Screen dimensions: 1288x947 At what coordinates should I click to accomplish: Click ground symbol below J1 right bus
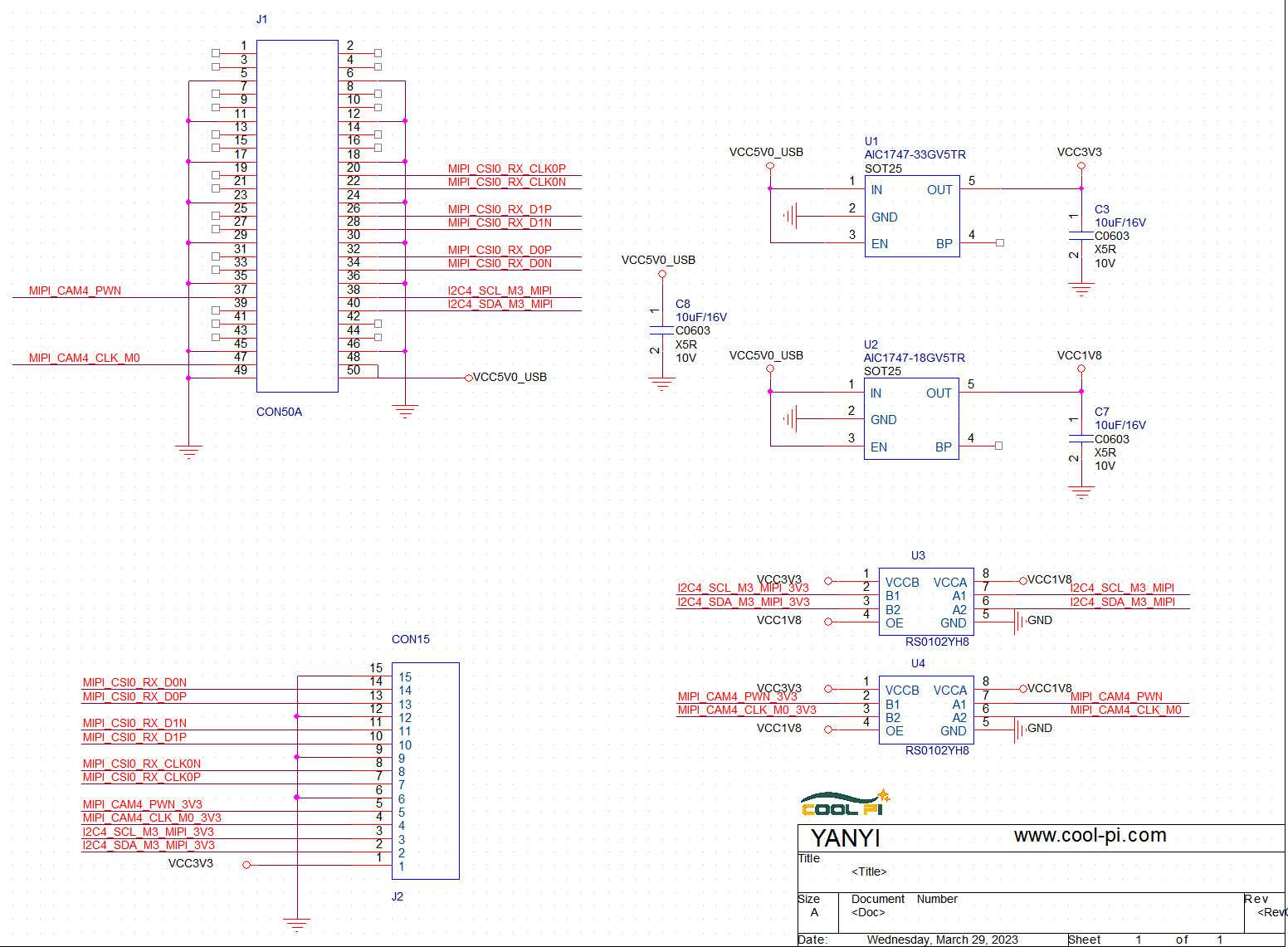tap(404, 412)
